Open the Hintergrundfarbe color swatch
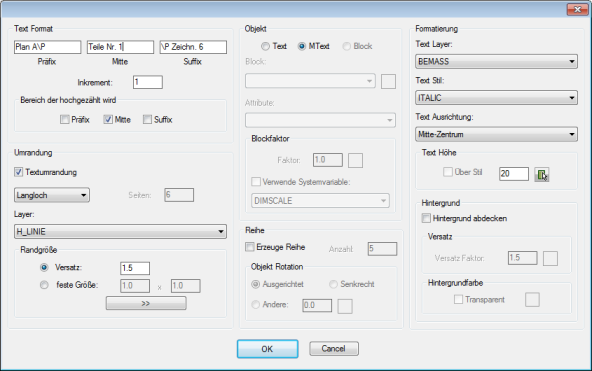 click(532, 300)
